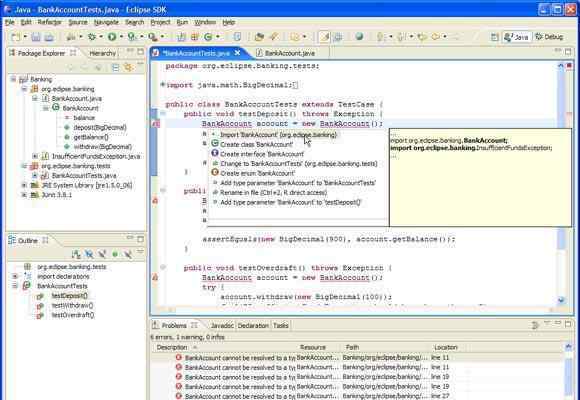The width and height of the screenshot is (580, 400).
Task: Select testWithdraw() in the Outline
Action: (72, 305)
